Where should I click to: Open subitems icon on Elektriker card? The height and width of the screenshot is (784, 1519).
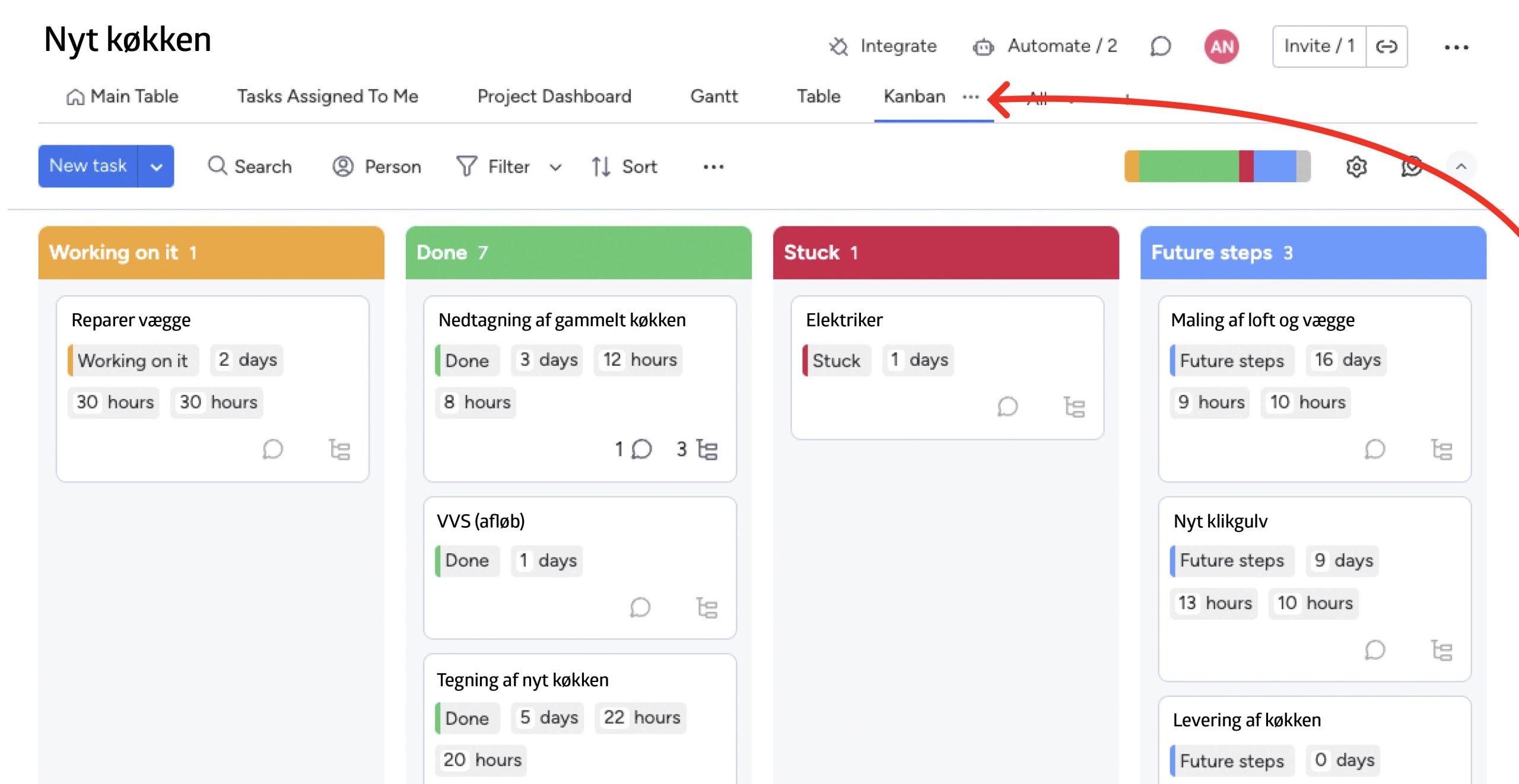[1074, 407]
